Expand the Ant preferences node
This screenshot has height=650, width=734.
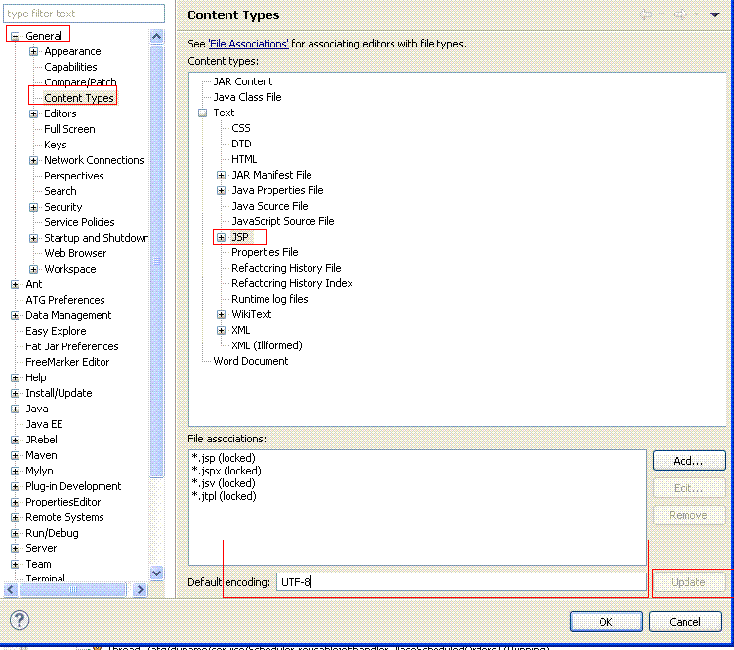pos(15,285)
